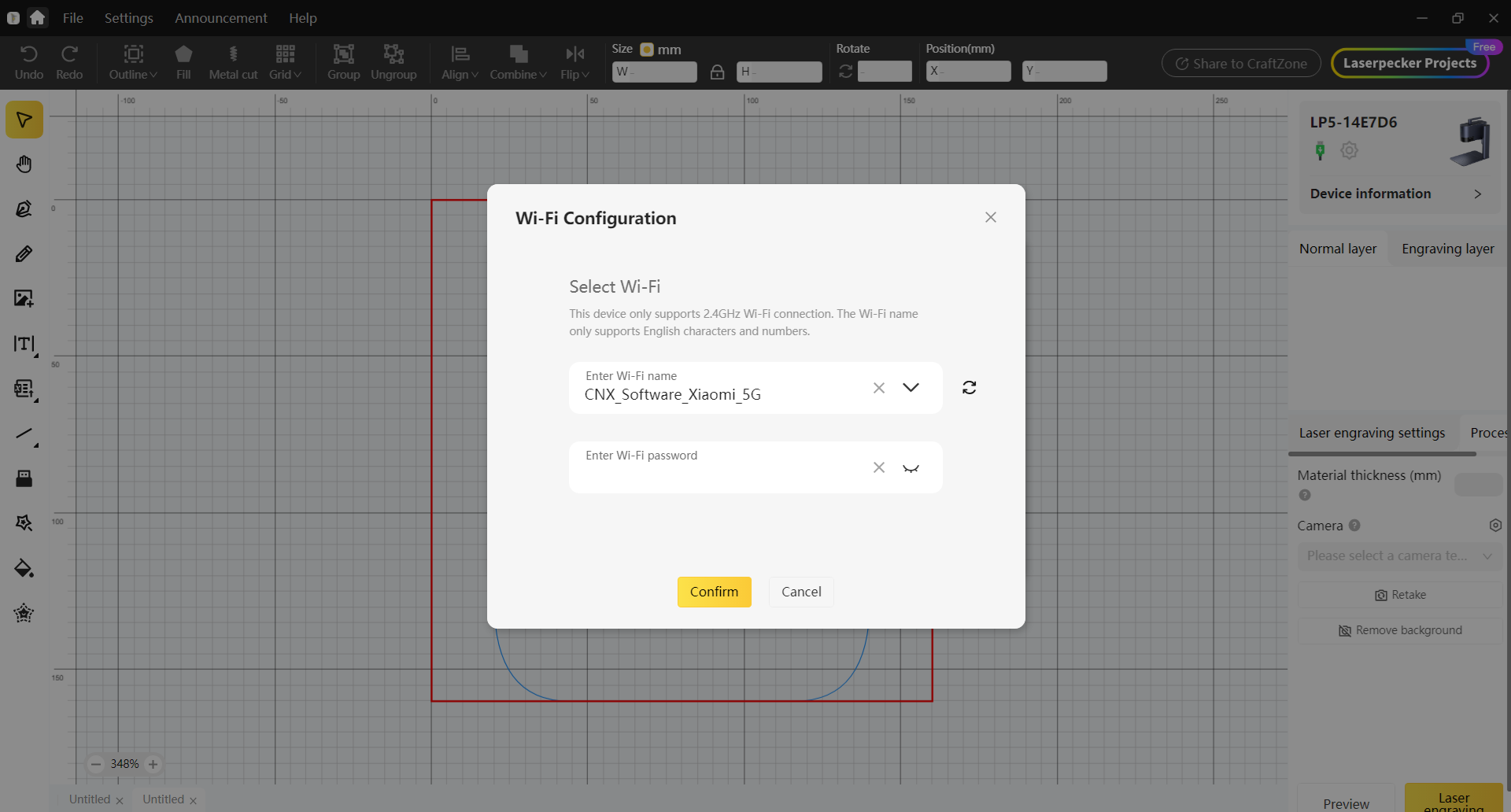Open the camera selection dropdown
Viewport: 1511px width, 812px height.
click(1399, 555)
